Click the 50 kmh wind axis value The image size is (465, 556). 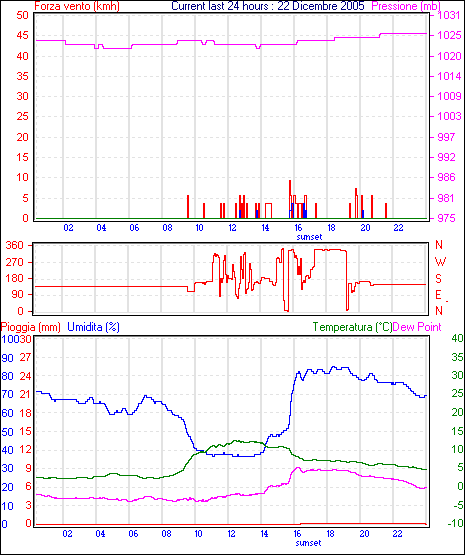click(x=22, y=15)
